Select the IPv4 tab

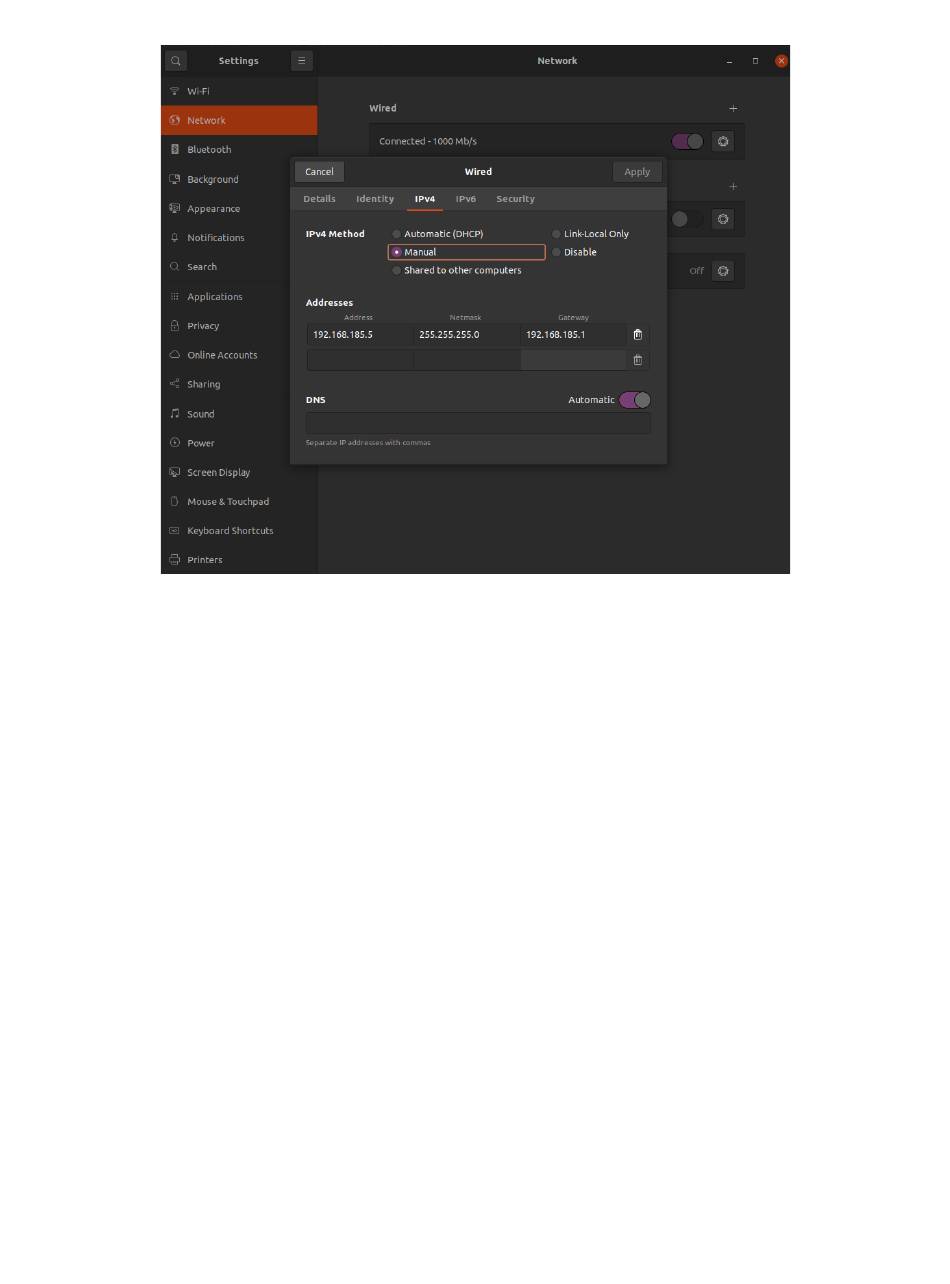pyautogui.click(x=425, y=199)
